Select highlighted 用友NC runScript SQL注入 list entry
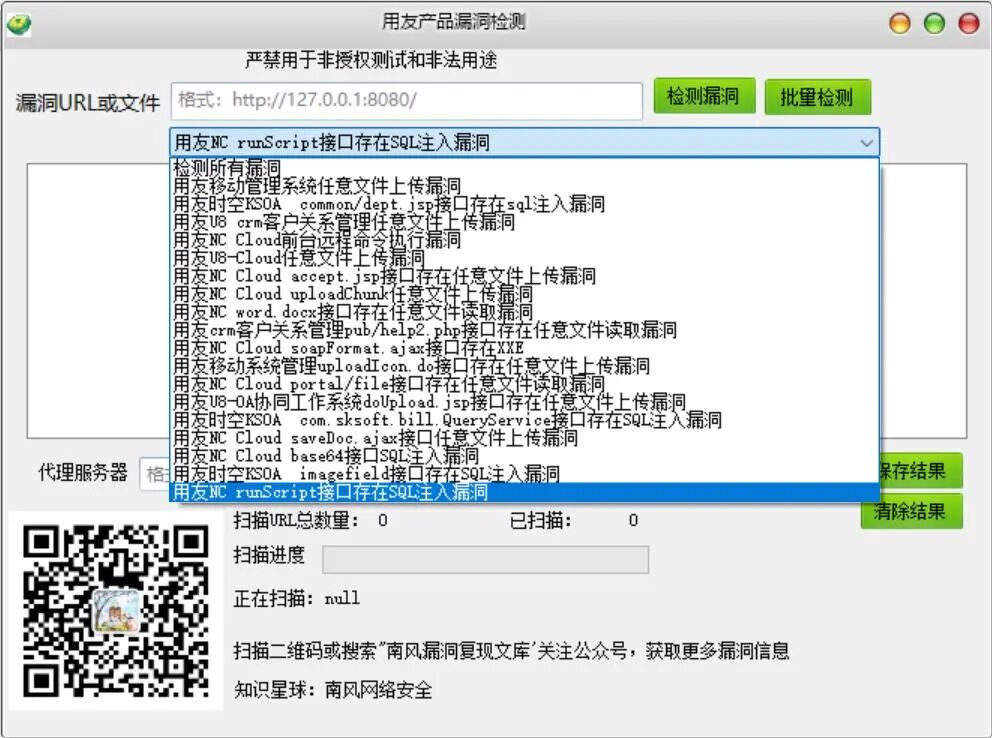 [x=524, y=492]
